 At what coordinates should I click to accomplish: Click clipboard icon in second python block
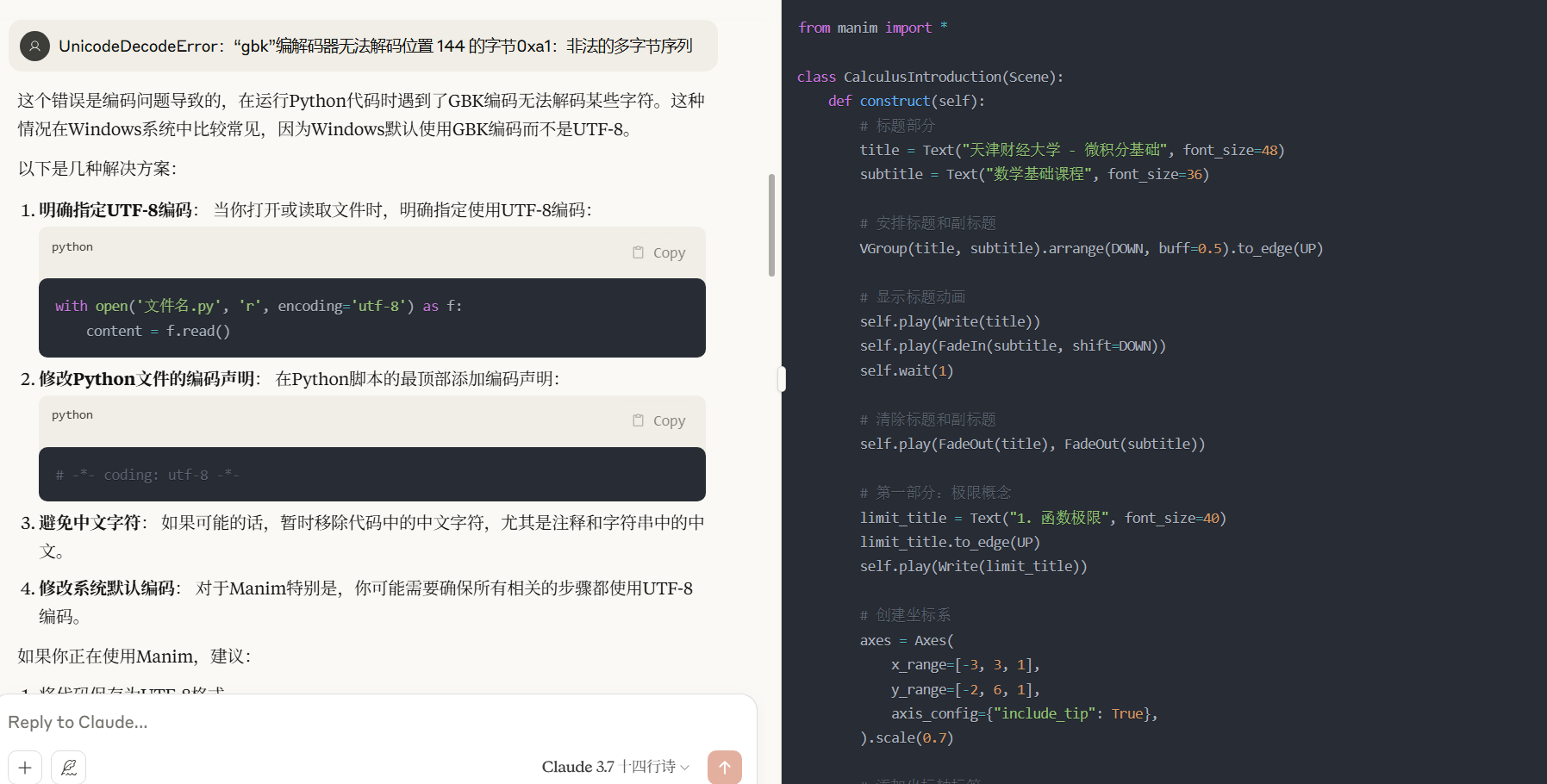point(638,420)
